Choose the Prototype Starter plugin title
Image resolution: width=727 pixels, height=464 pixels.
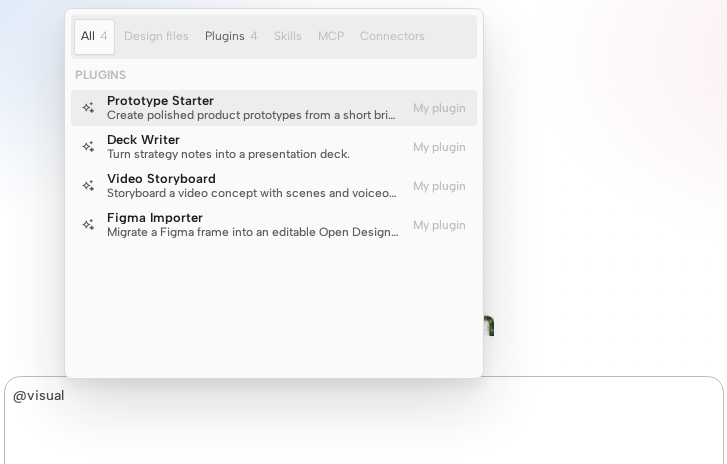[160, 101]
